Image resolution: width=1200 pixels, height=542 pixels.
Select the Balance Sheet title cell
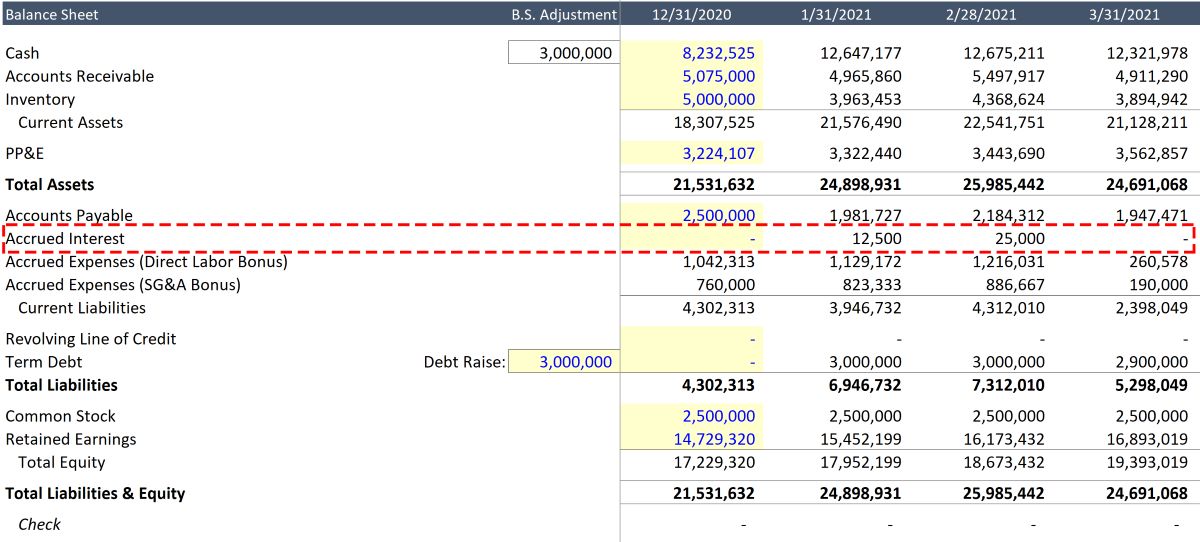(52, 14)
